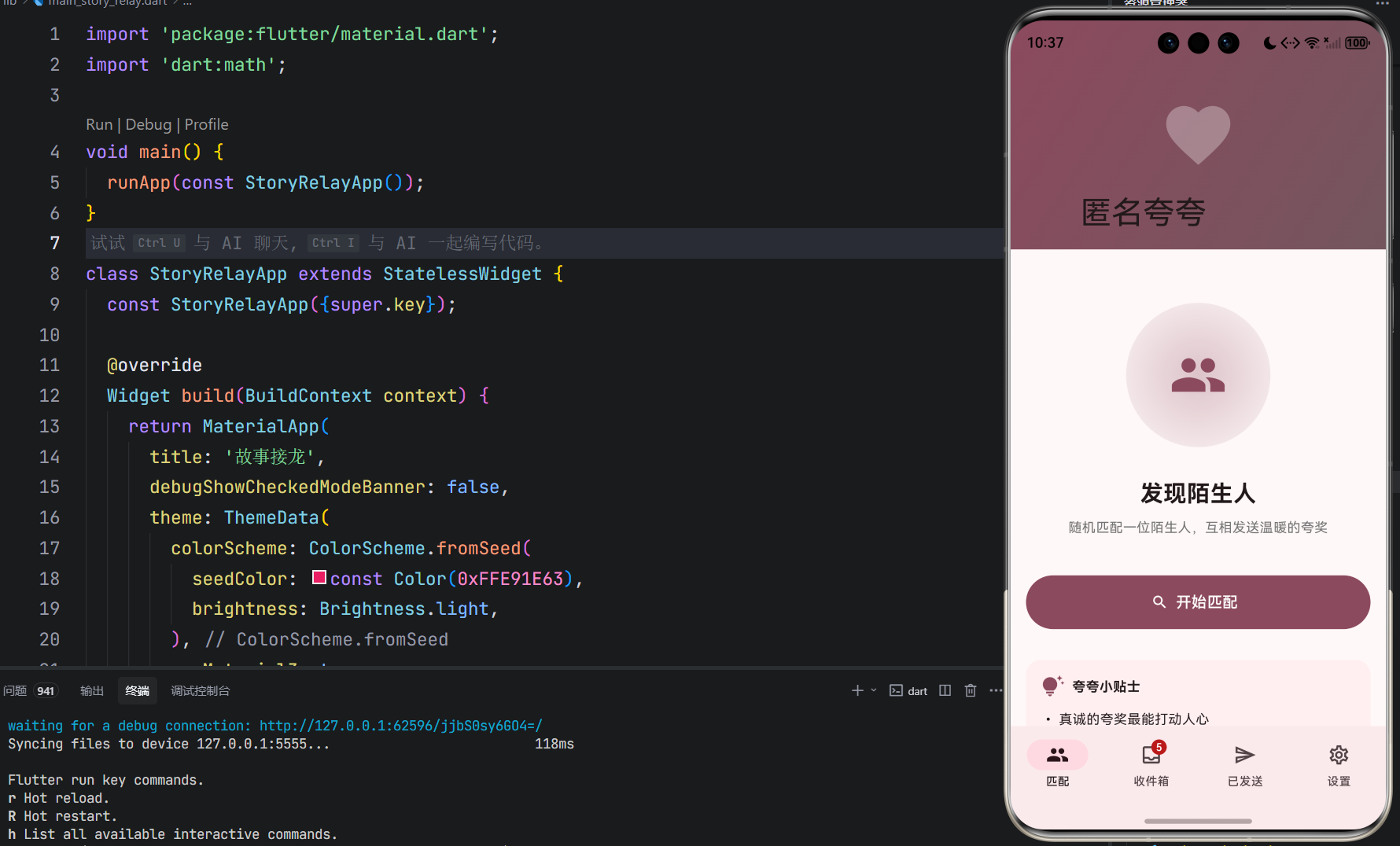Click the 发现陌生人 heading in phone app
Viewport: 1400px width, 846px height.
(x=1198, y=494)
